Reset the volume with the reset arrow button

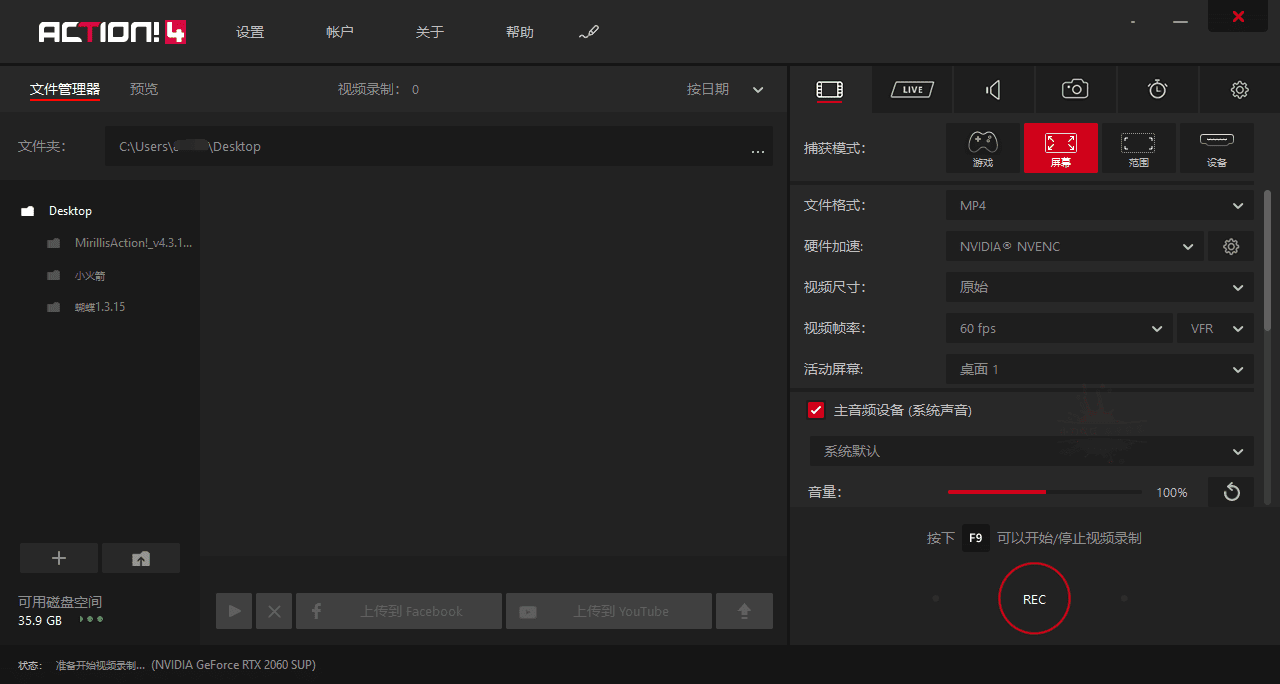click(1230, 491)
